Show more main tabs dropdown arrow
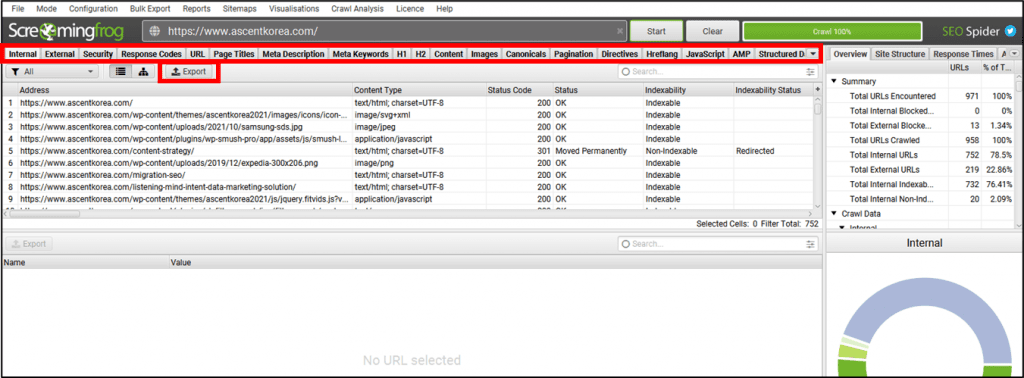 click(812, 54)
